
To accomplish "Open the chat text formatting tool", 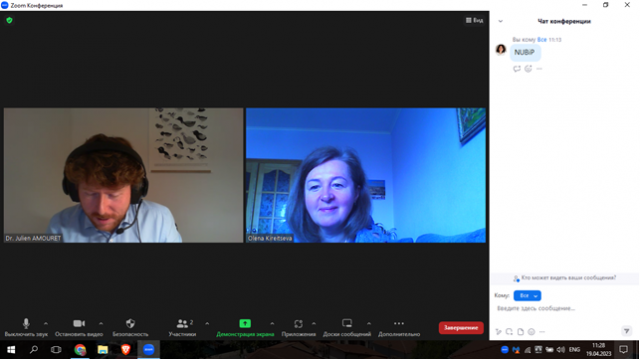I will pyautogui.click(x=498, y=331).
